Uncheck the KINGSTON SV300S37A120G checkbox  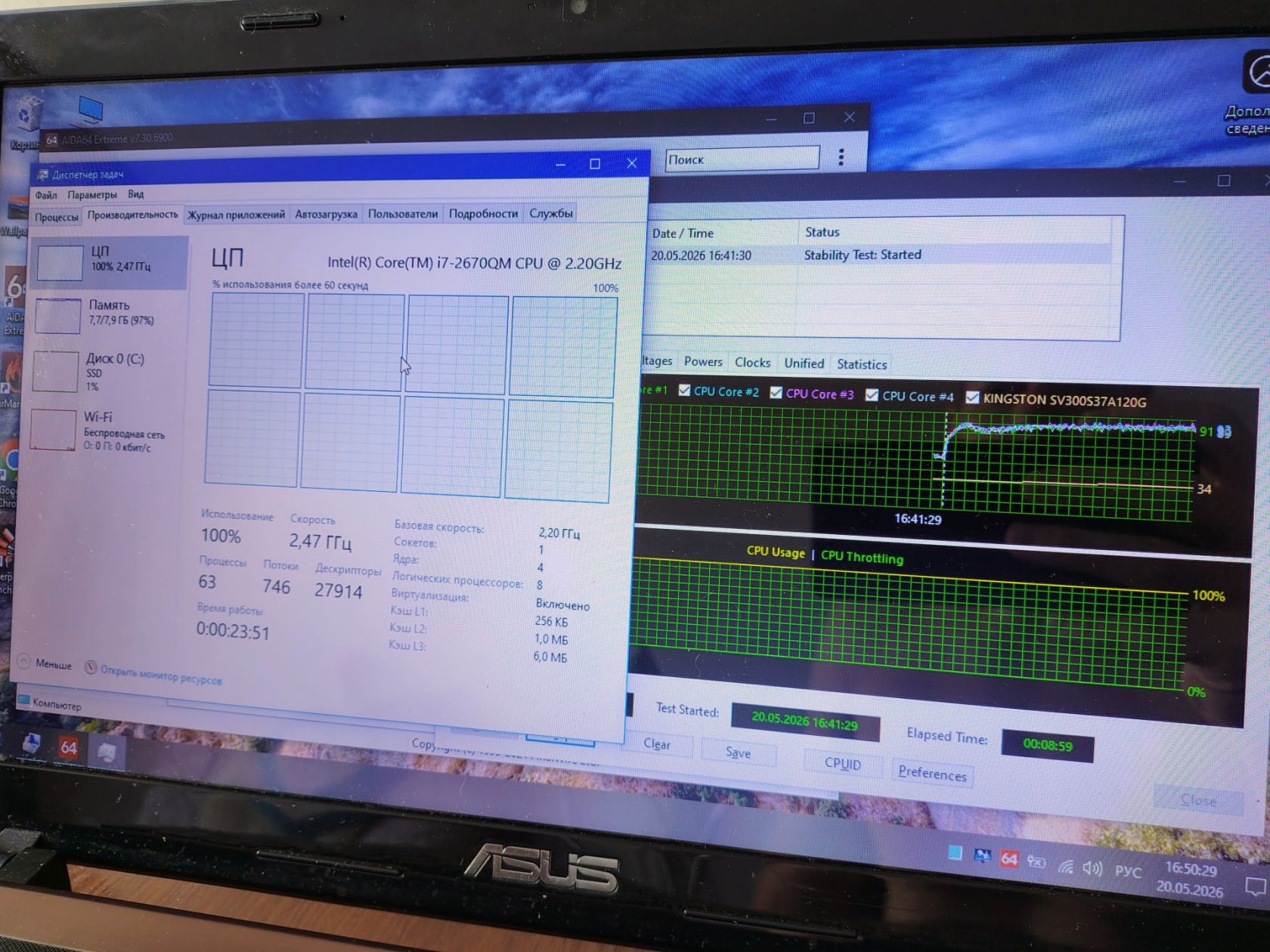click(x=973, y=397)
